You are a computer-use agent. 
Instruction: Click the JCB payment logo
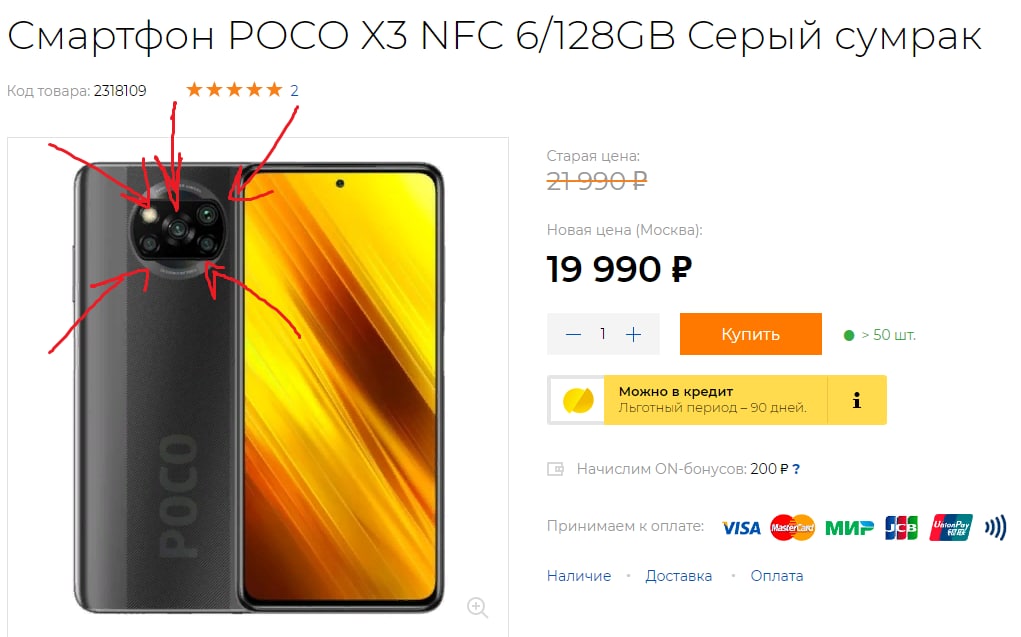click(901, 528)
